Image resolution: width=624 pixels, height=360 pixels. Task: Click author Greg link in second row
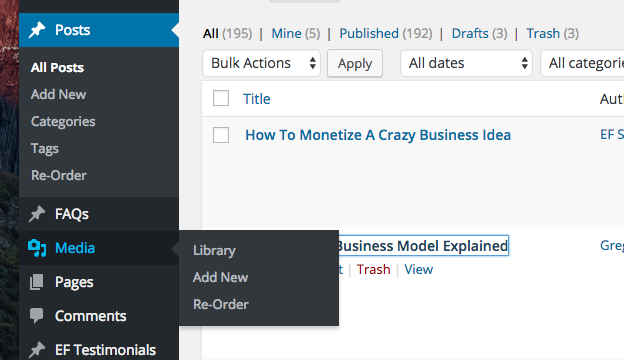(612, 245)
